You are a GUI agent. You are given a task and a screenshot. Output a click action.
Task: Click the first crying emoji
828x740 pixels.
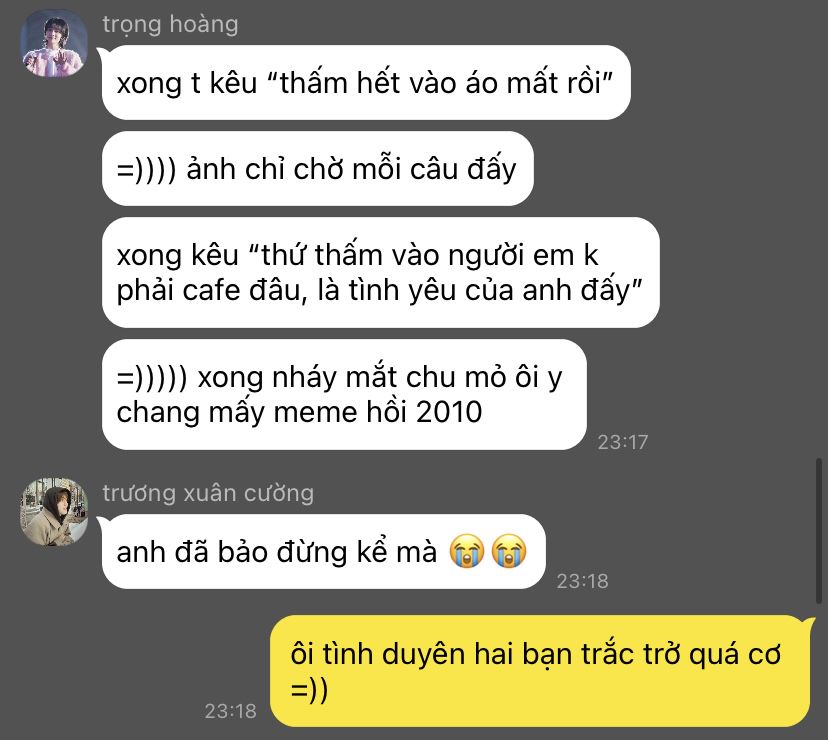click(x=466, y=551)
